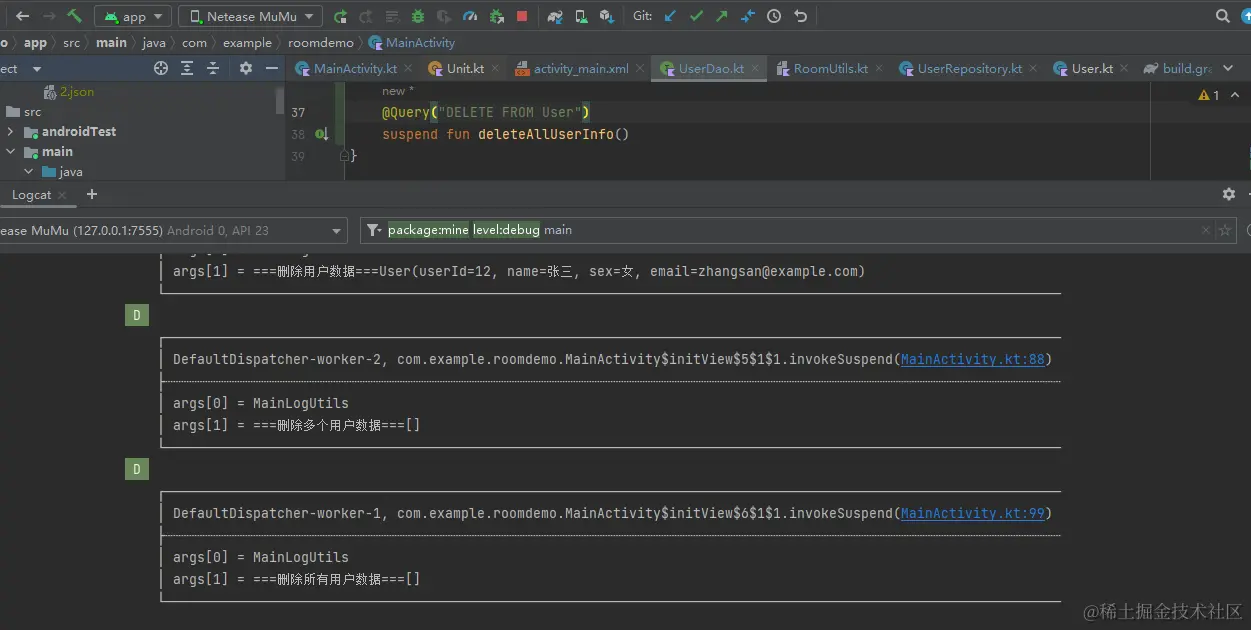The width and height of the screenshot is (1251, 630).
Task: Click the Expand All icon in Project panel
Action: pos(187,68)
